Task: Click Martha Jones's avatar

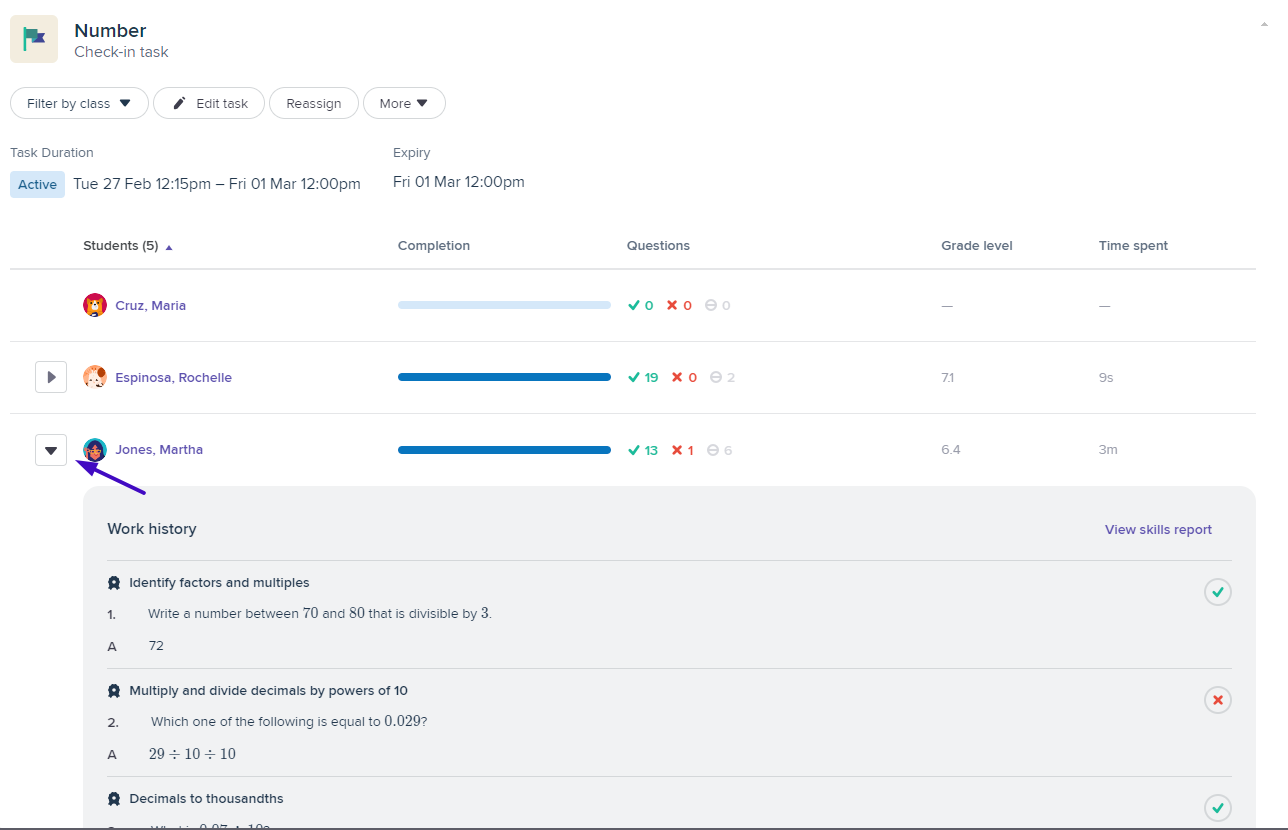Action: click(95, 449)
